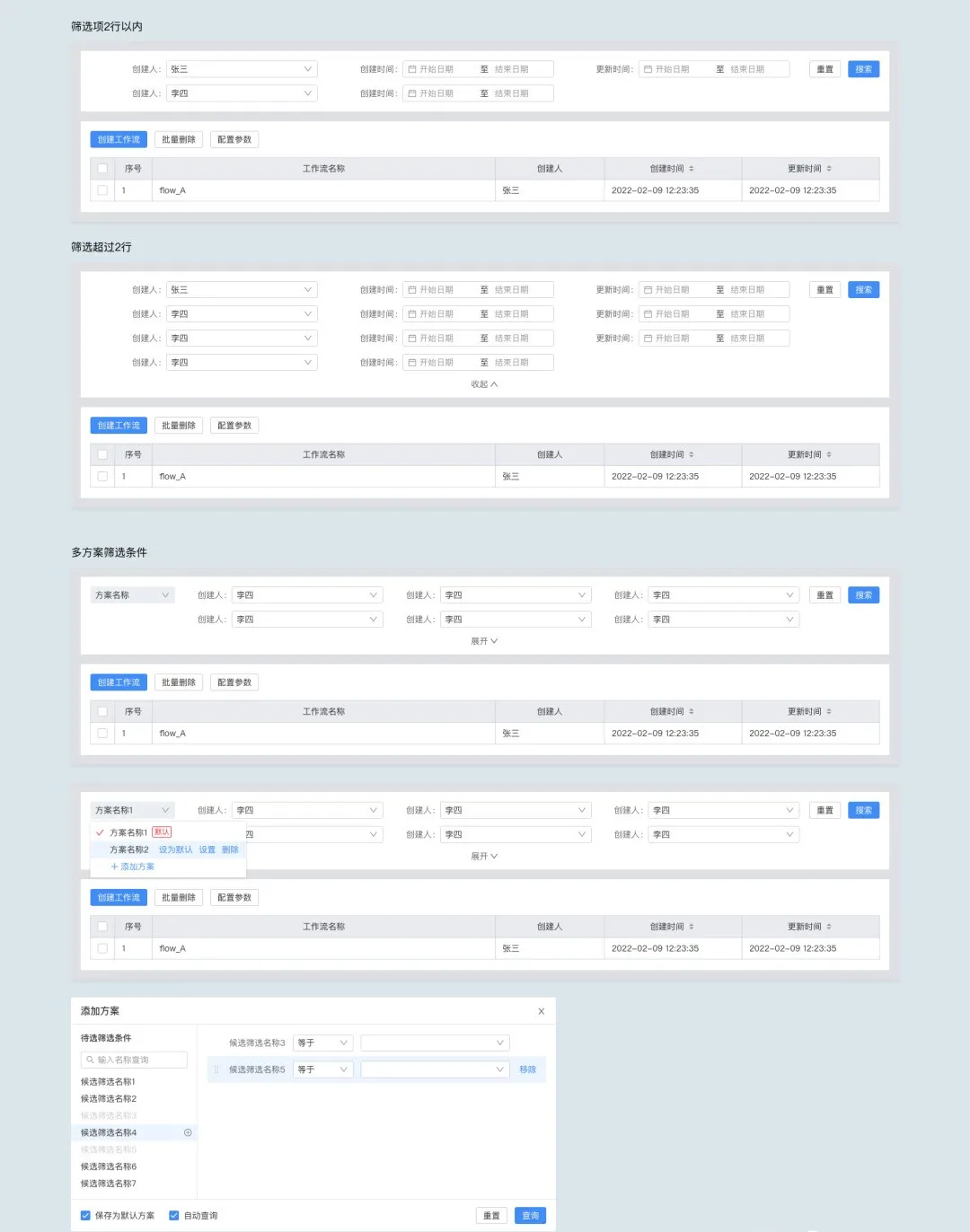Image resolution: width=970 pixels, height=1232 pixels.
Task: Click calendar icon of 更新时间 in 筛选项2行以内
Action: (648, 69)
